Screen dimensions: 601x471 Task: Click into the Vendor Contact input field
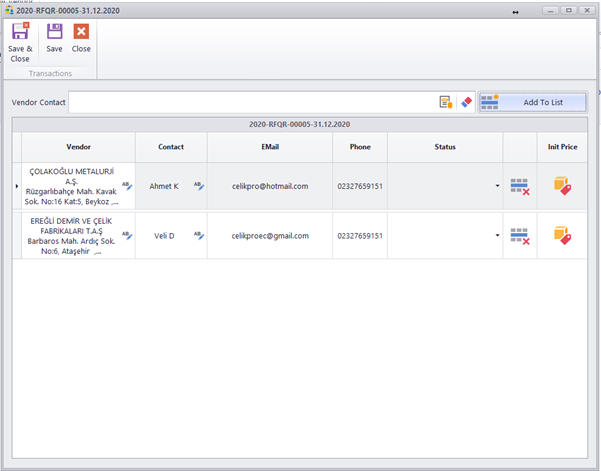[x=250, y=102]
